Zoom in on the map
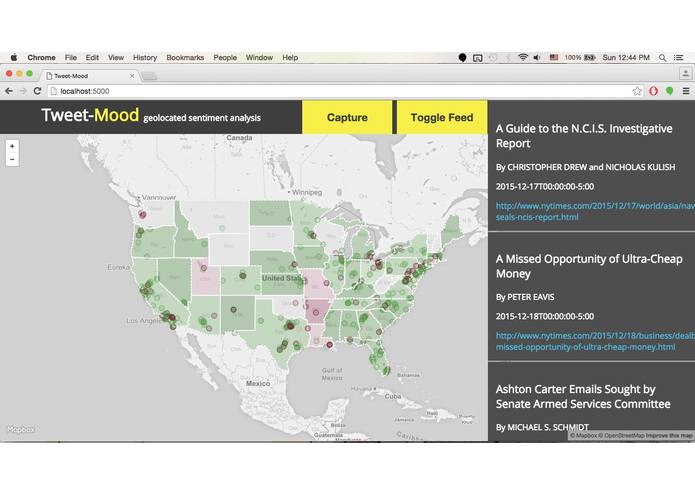This screenshot has width=695, height=494. (x=12, y=146)
